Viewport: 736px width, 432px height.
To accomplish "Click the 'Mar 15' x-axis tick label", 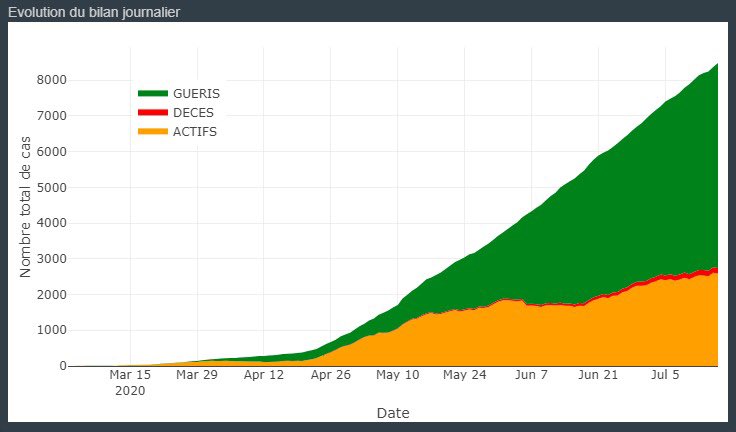I will coord(130,375).
